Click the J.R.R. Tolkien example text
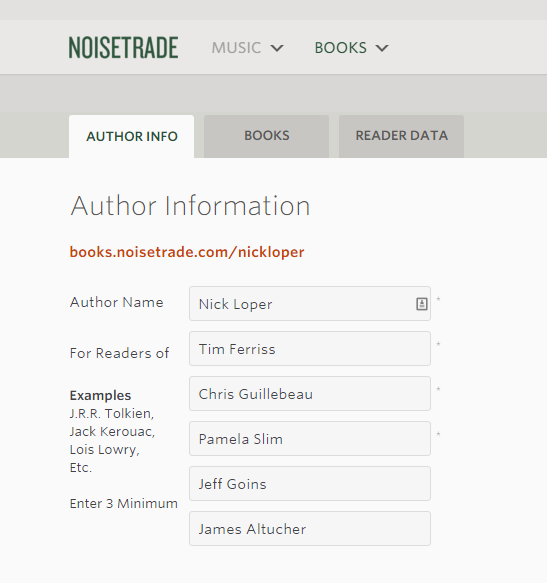 [112, 413]
